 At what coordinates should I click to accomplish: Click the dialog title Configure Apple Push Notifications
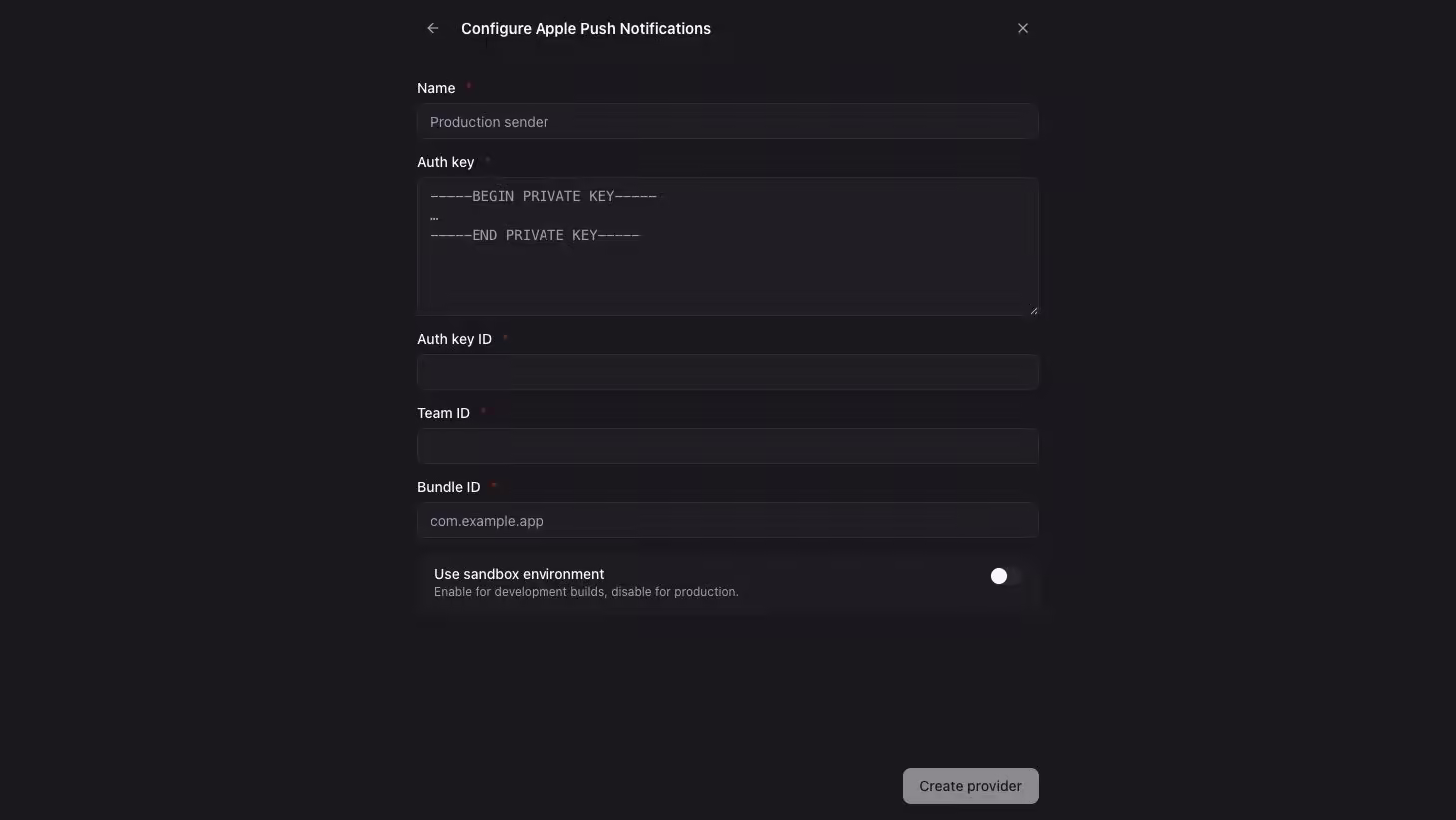point(585,28)
